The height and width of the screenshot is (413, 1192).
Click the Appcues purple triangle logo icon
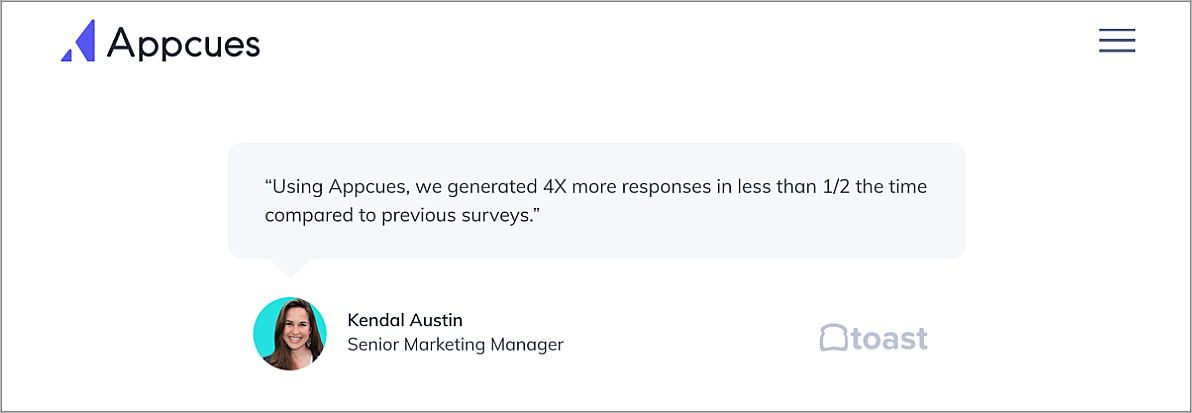coord(78,41)
